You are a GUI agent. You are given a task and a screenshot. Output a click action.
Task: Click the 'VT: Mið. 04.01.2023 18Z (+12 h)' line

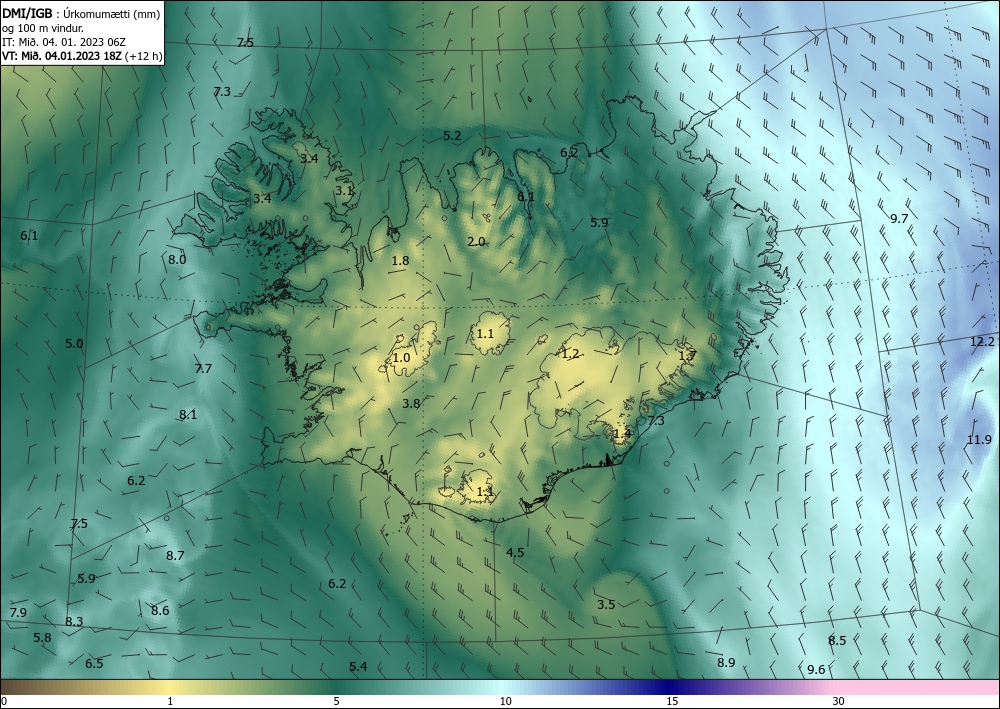(x=82, y=56)
